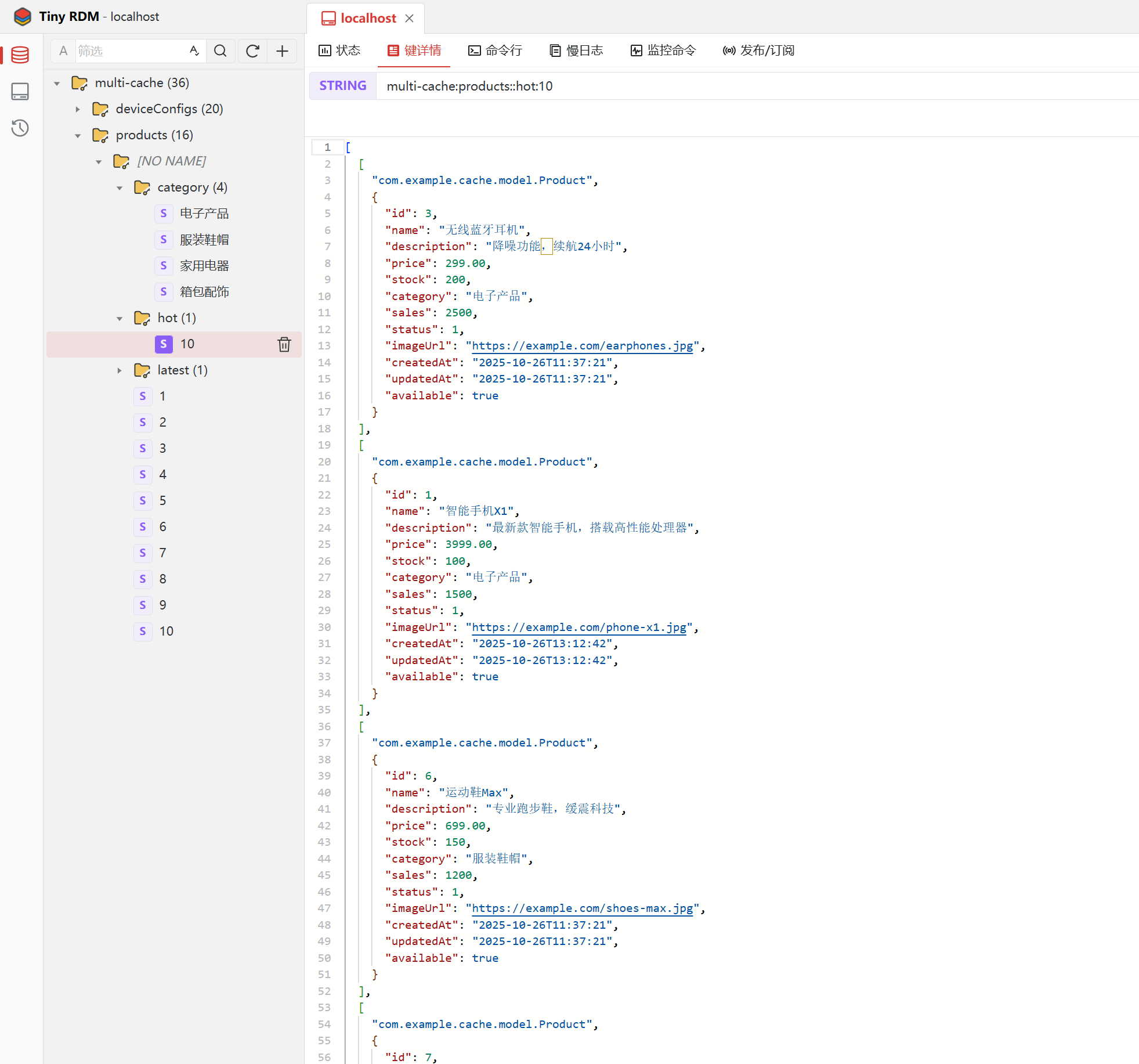Viewport: 1139px width, 1064px height.
Task: Open the 慢日志 tab
Action: pos(576,51)
